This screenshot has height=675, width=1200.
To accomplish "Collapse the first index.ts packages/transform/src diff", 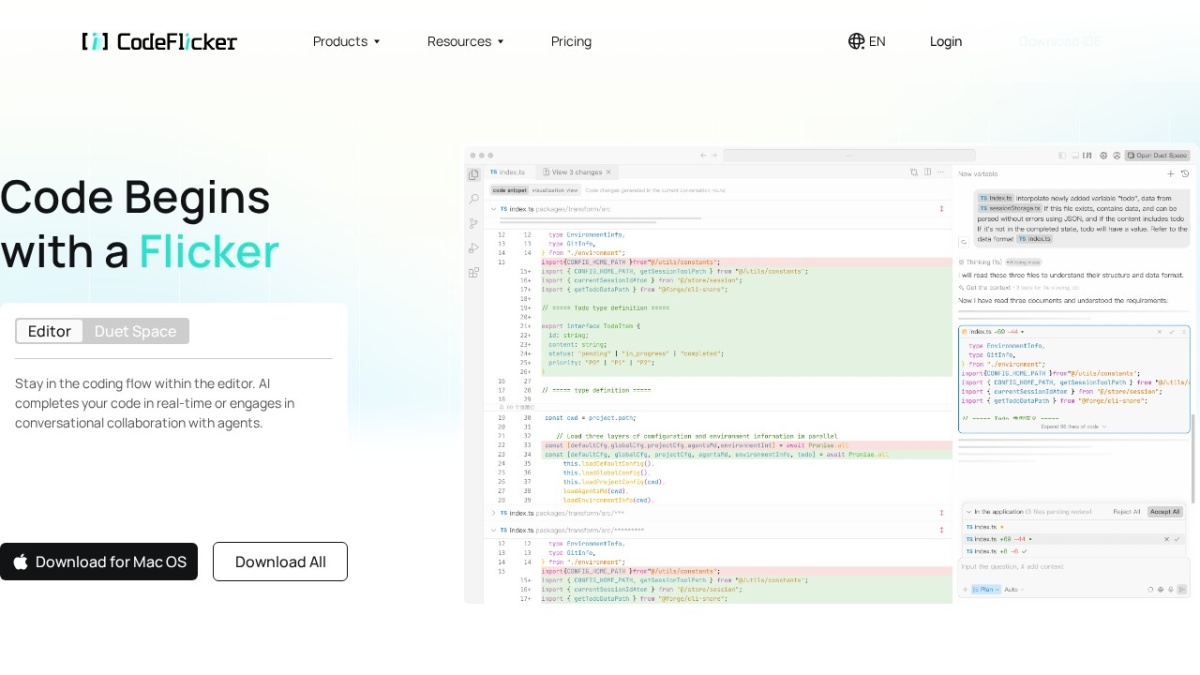I will (x=493, y=209).
